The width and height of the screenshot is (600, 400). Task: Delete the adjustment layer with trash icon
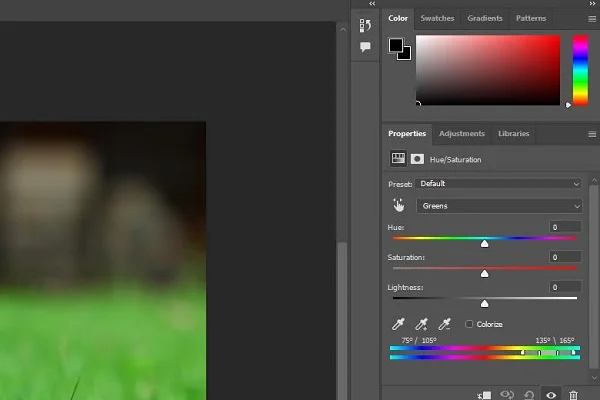[573, 394]
